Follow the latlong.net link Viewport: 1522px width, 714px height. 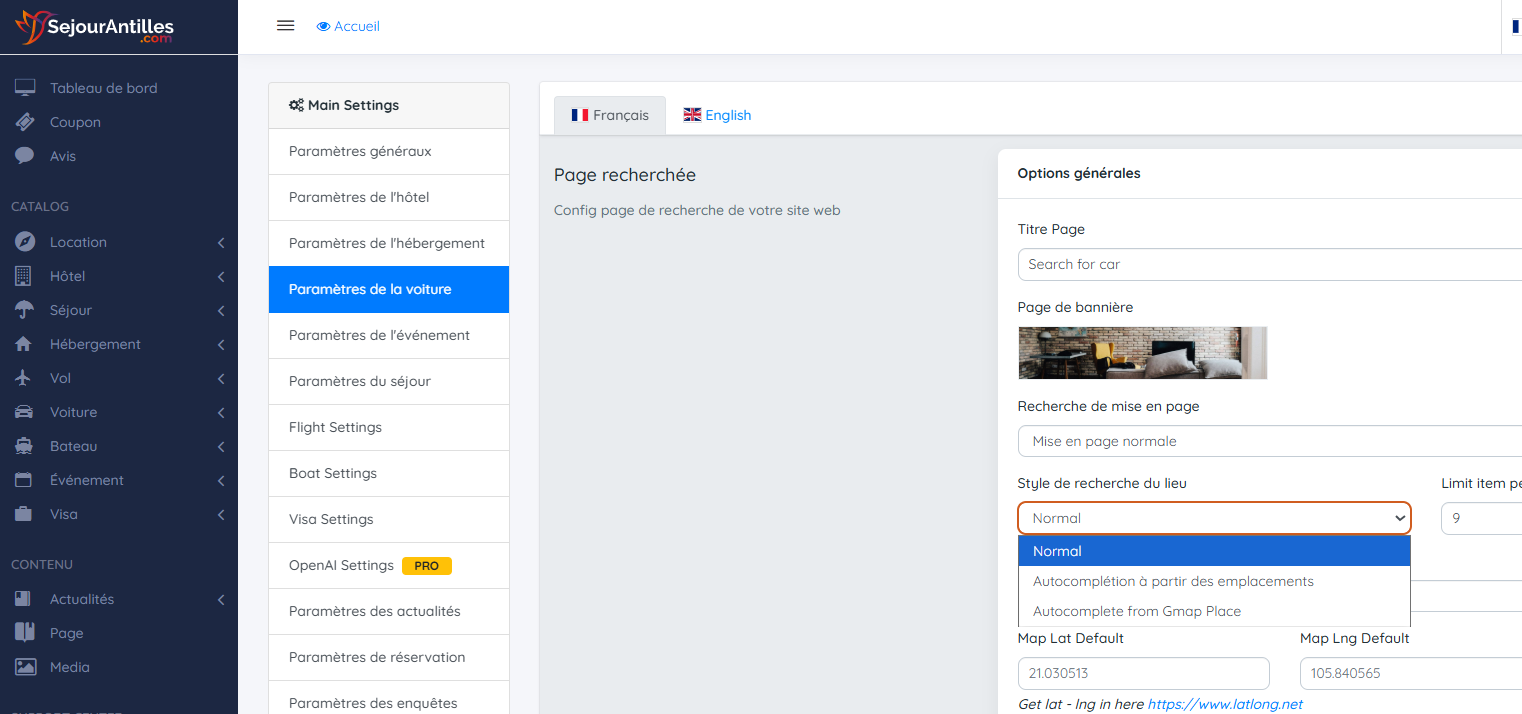point(1224,704)
